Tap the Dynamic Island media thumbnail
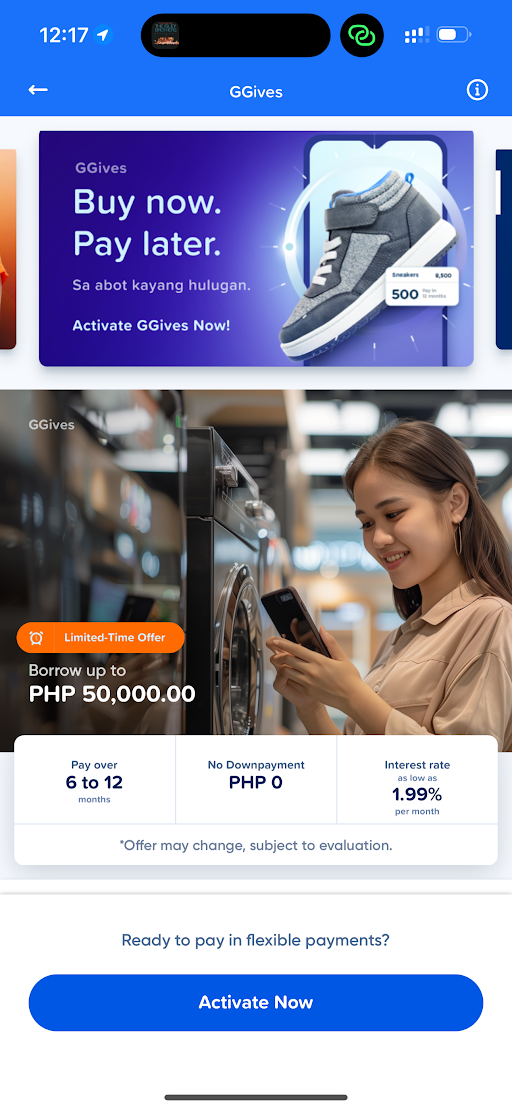Image resolution: width=512 pixels, height=1110 pixels. (165, 35)
